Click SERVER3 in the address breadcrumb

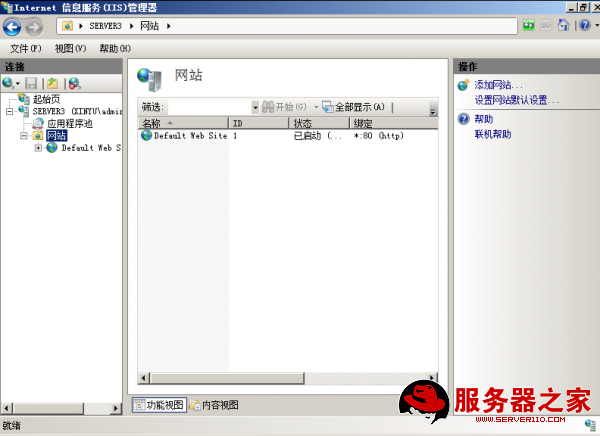pyautogui.click(x=105, y=26)
